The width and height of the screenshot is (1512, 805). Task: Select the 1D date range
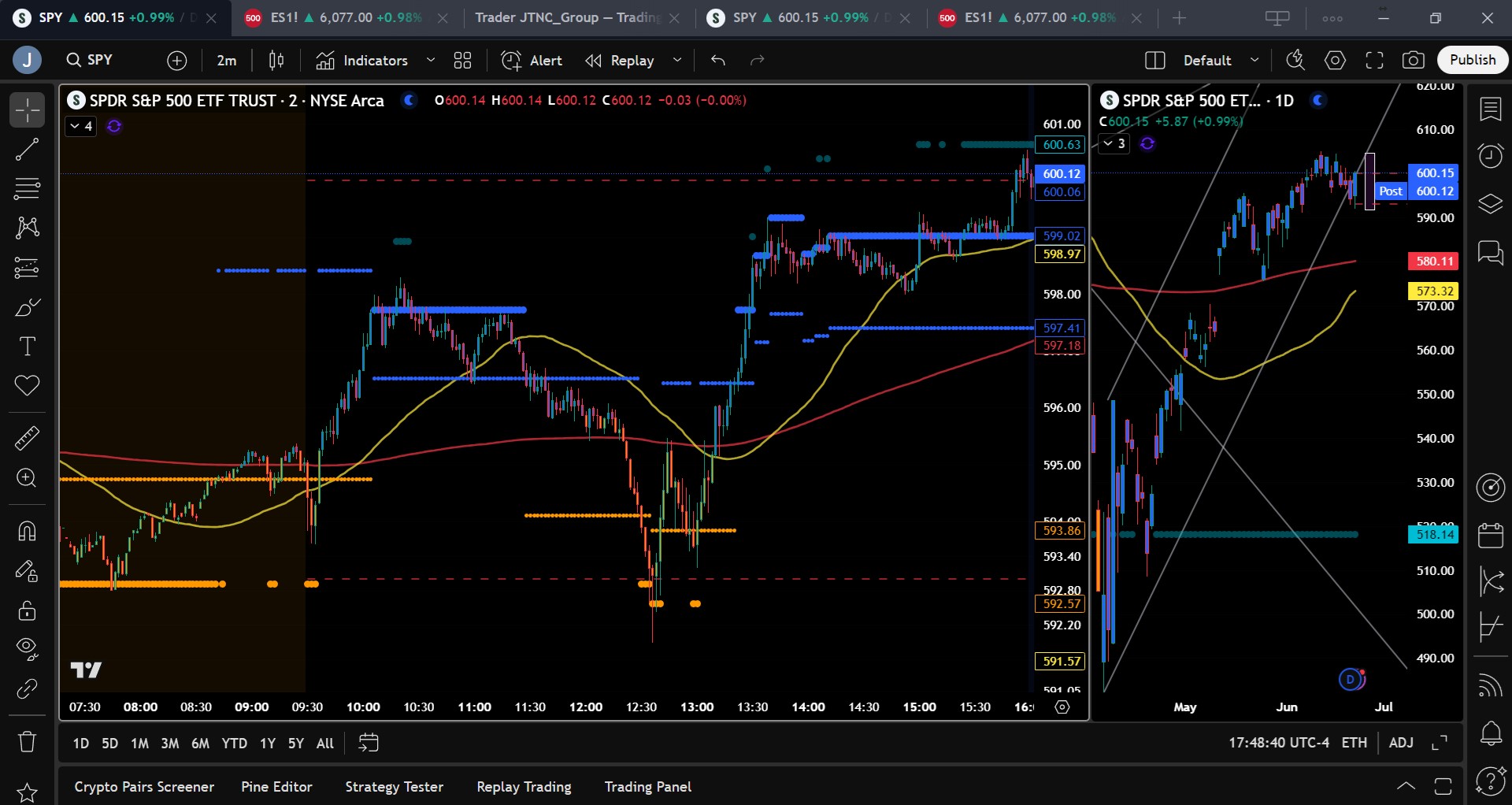[81, 743]
